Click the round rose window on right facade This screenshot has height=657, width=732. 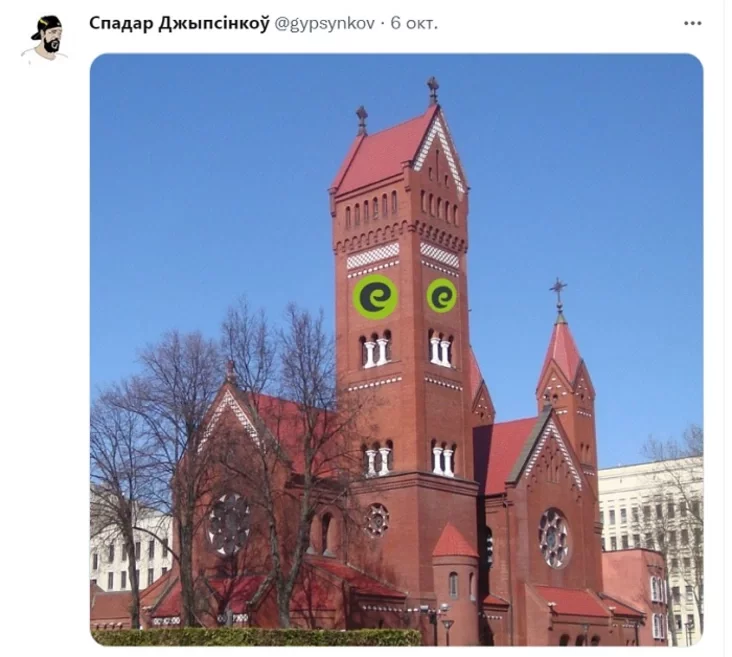[554, 538]
